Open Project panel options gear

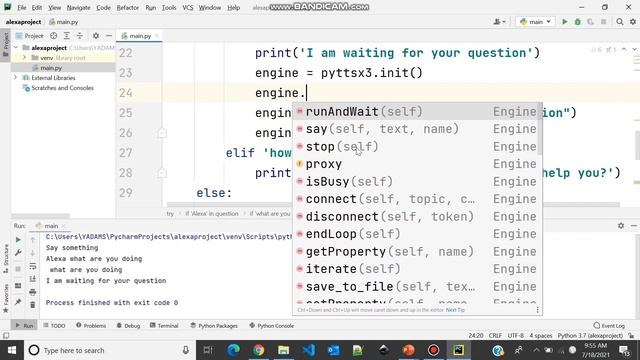[x=96, y=36]
